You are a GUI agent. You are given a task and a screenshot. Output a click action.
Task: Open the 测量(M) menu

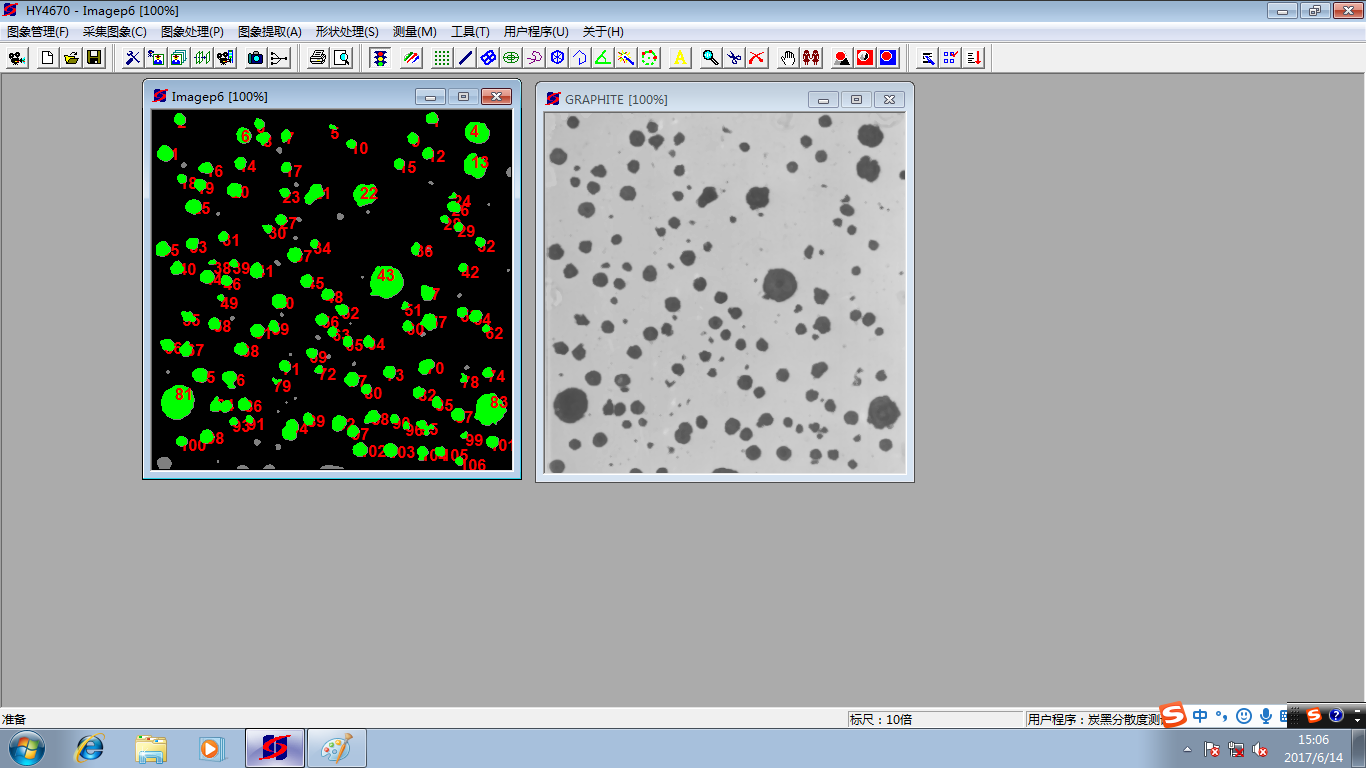coord(415,32)
